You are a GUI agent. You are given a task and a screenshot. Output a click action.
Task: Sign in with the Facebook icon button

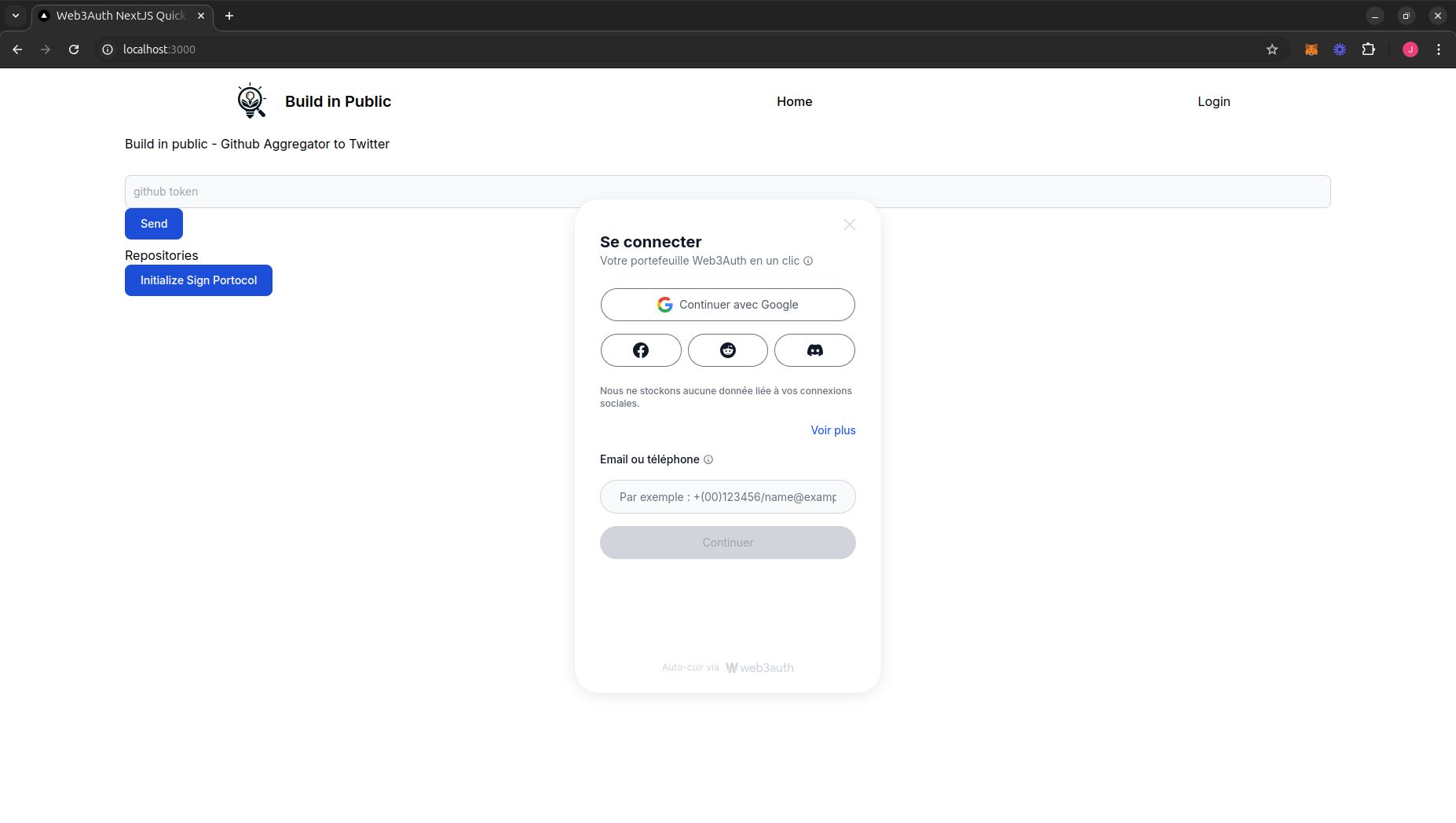[641, 350]
